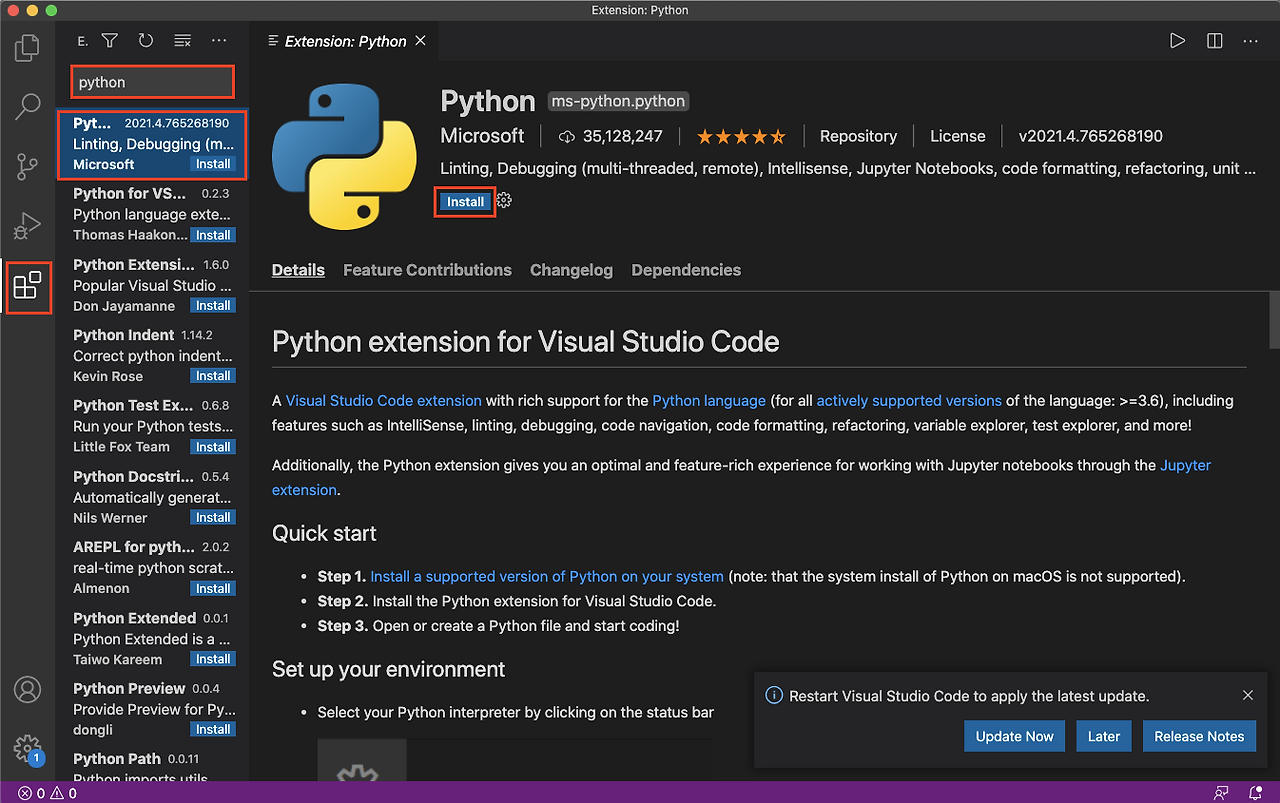
Task: Select the Extensions view icon
Action: 28,285
